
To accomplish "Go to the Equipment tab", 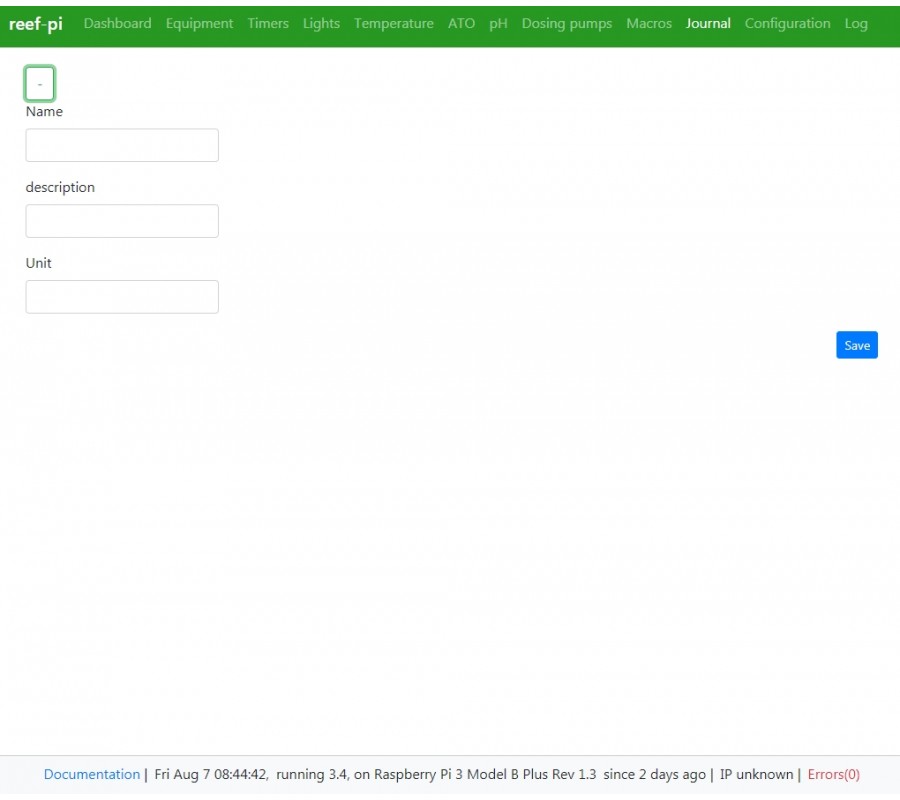I will (x=199, y=24).
